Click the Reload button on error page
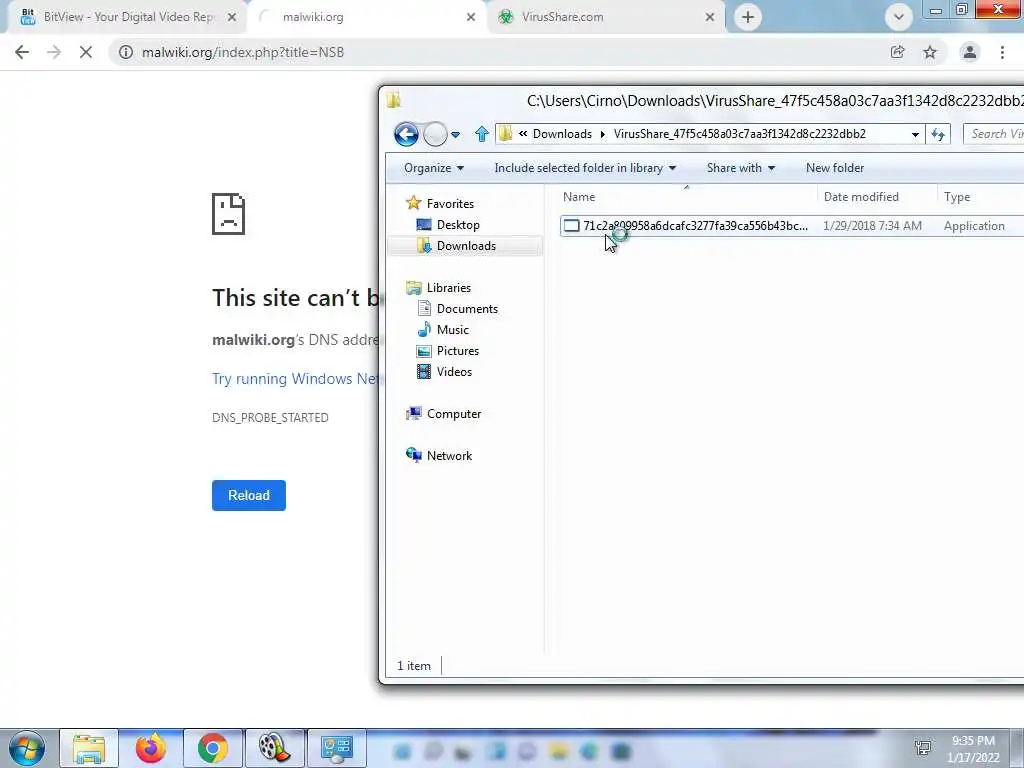 (x=249, y=495)
